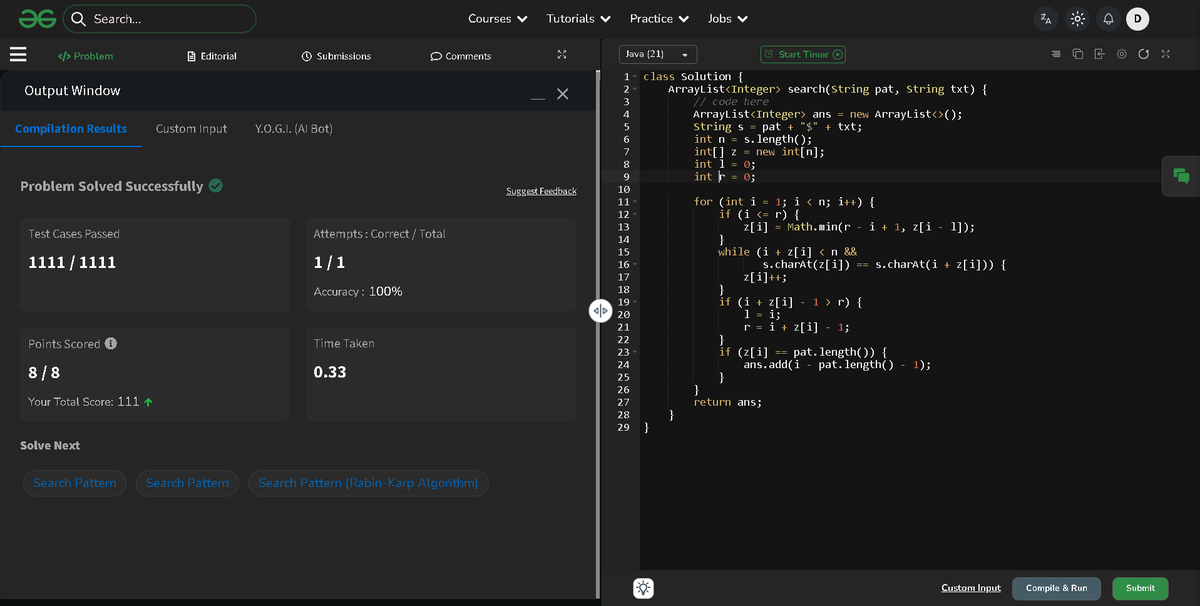Click the 8 / 8 points value
This screenshot has width=1200, height=606.
[x=44, y=372]
